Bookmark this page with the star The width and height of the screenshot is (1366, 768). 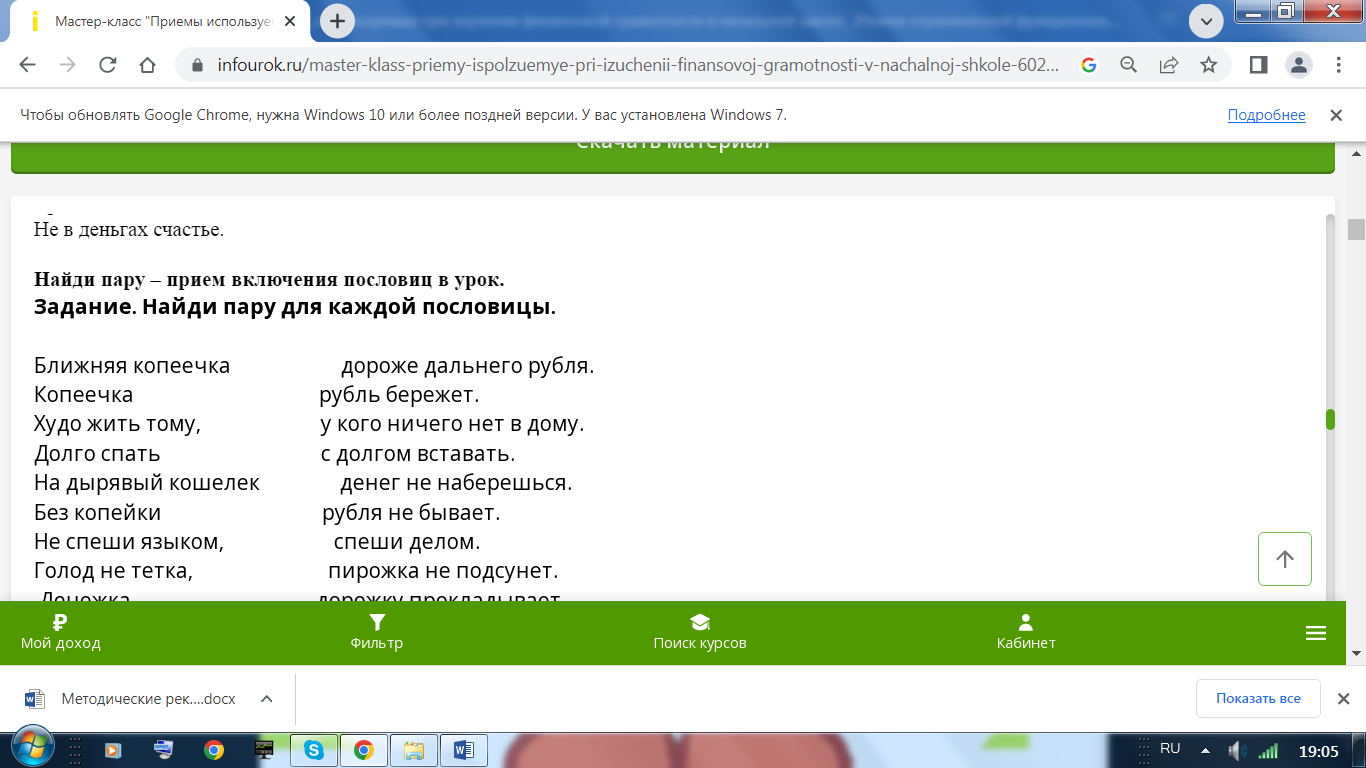click(1208, 65)
